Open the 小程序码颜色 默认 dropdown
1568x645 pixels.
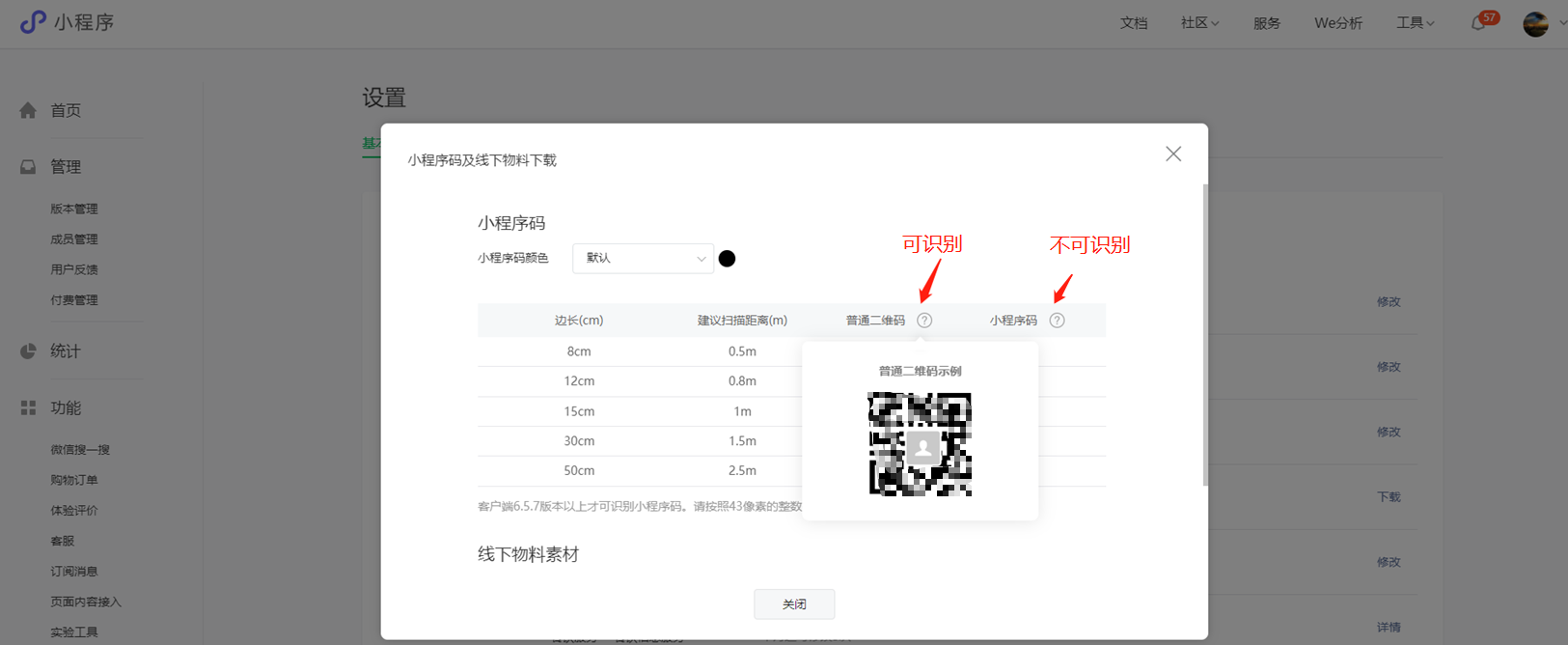coord(644,259)
